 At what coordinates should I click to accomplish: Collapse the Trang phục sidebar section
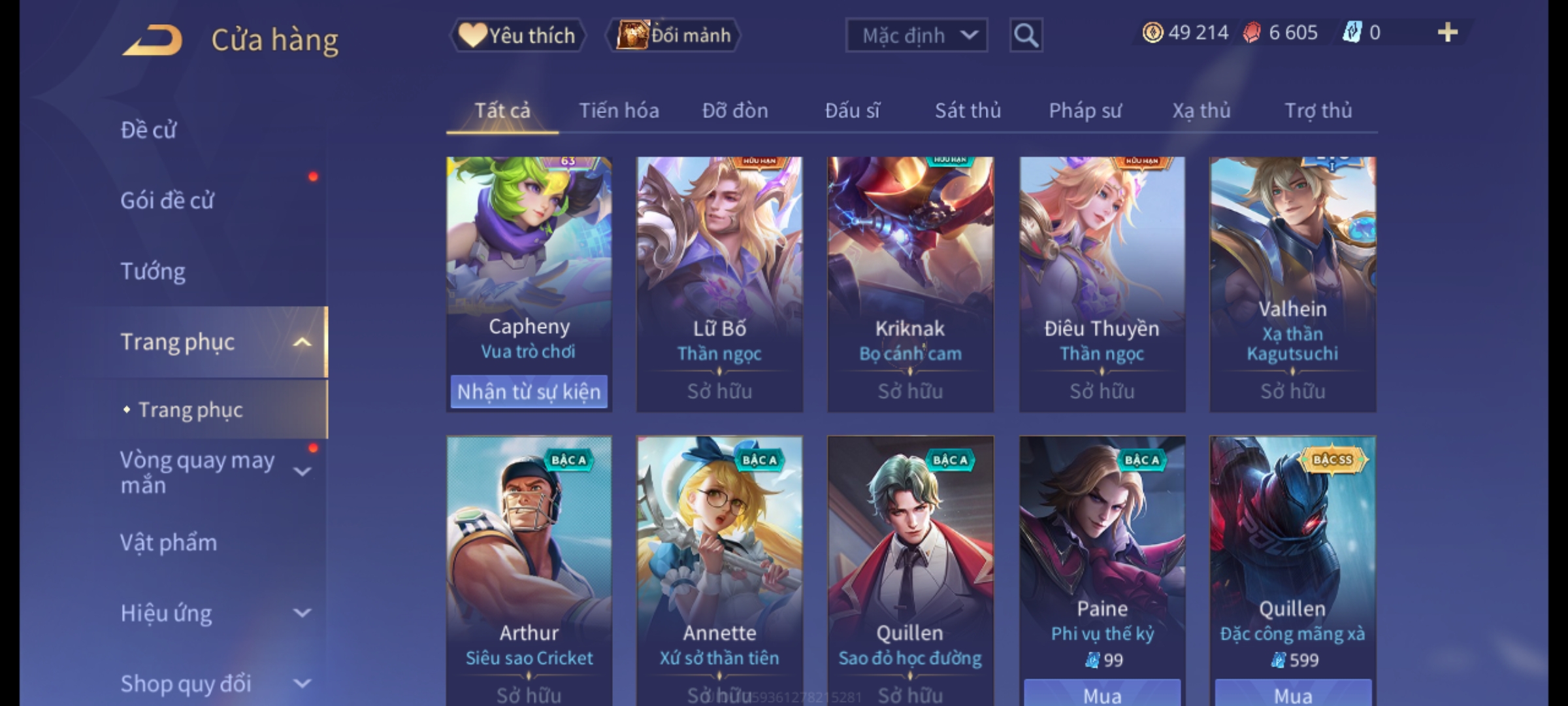(302, 342)
